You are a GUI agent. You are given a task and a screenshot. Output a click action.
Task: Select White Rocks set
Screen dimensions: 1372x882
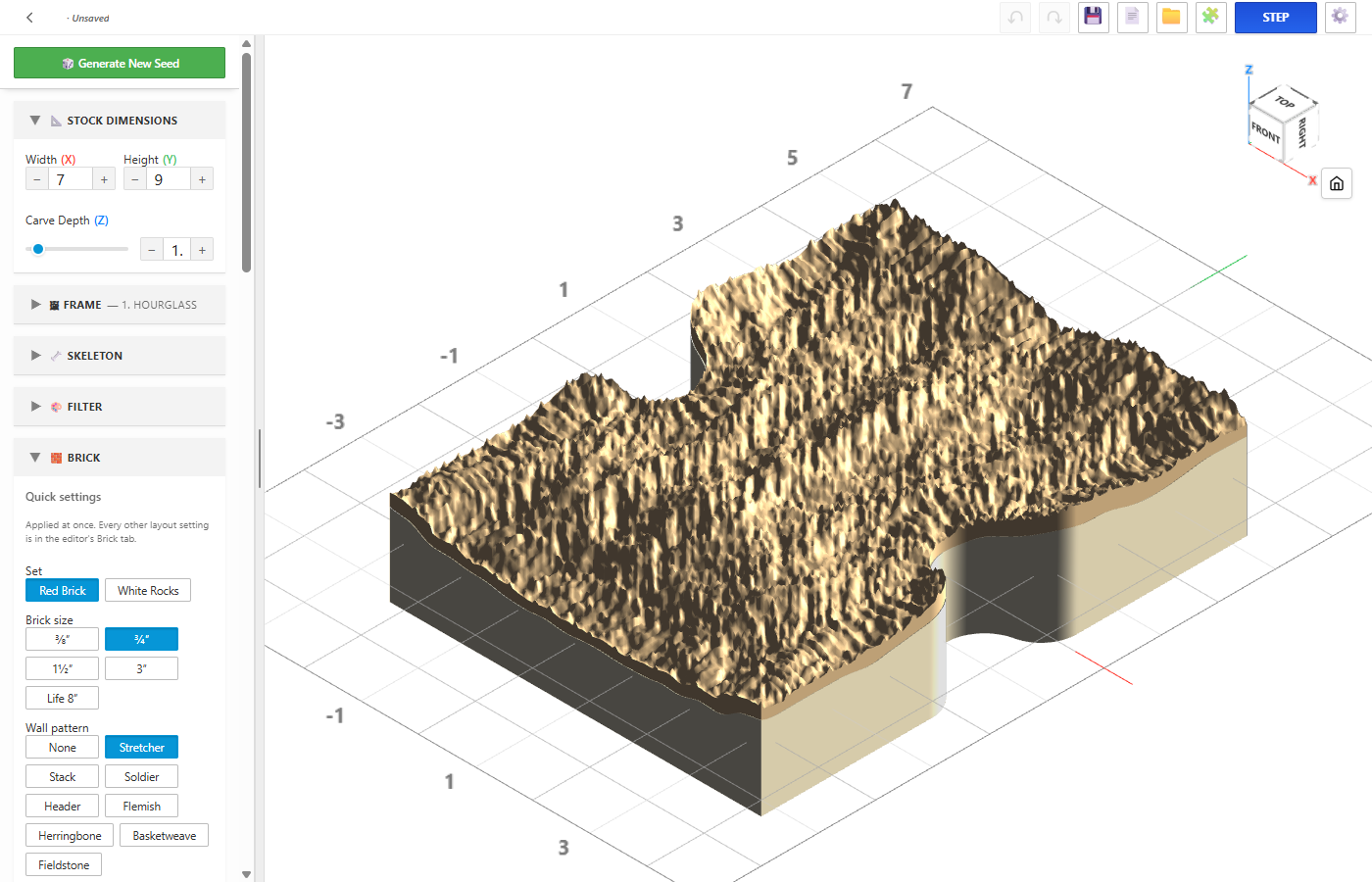(x=148, y=590)
